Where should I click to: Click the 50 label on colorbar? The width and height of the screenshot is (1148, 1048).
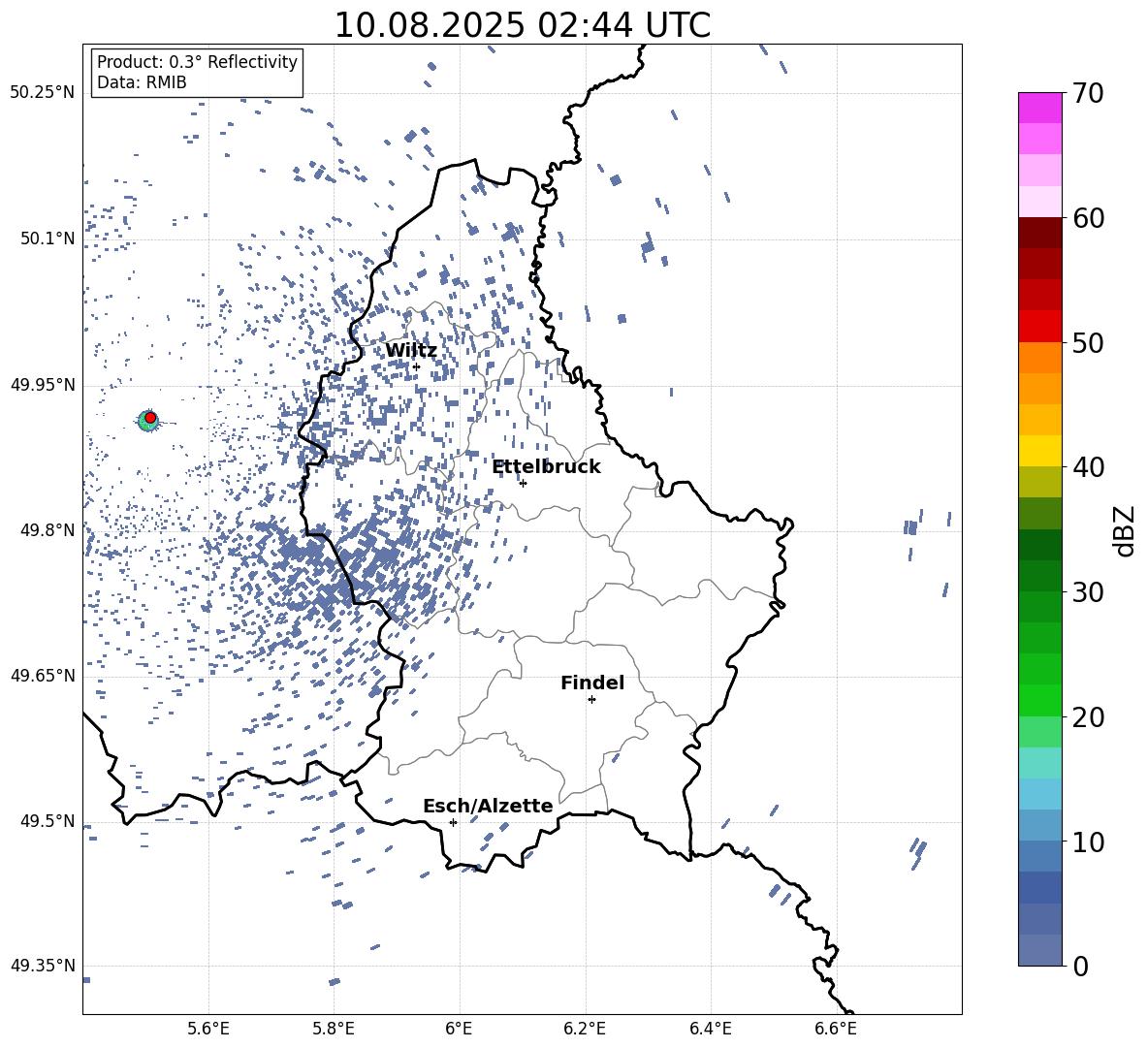tap(1088, 343)
